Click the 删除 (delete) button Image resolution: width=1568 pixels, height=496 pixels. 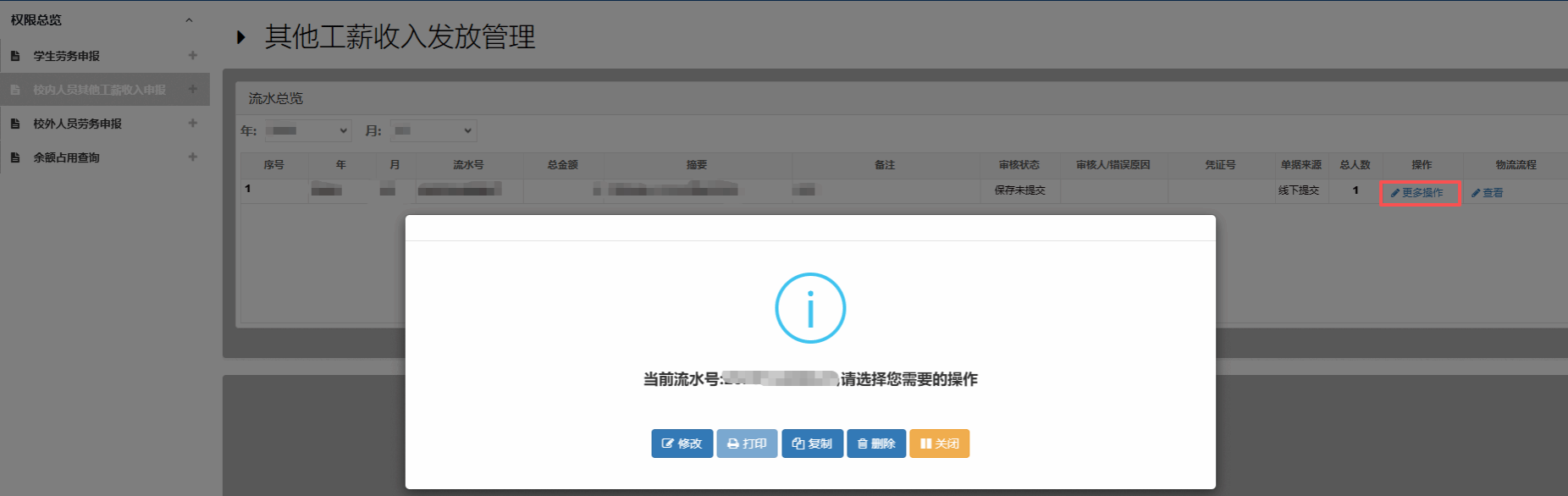[876, 444]
